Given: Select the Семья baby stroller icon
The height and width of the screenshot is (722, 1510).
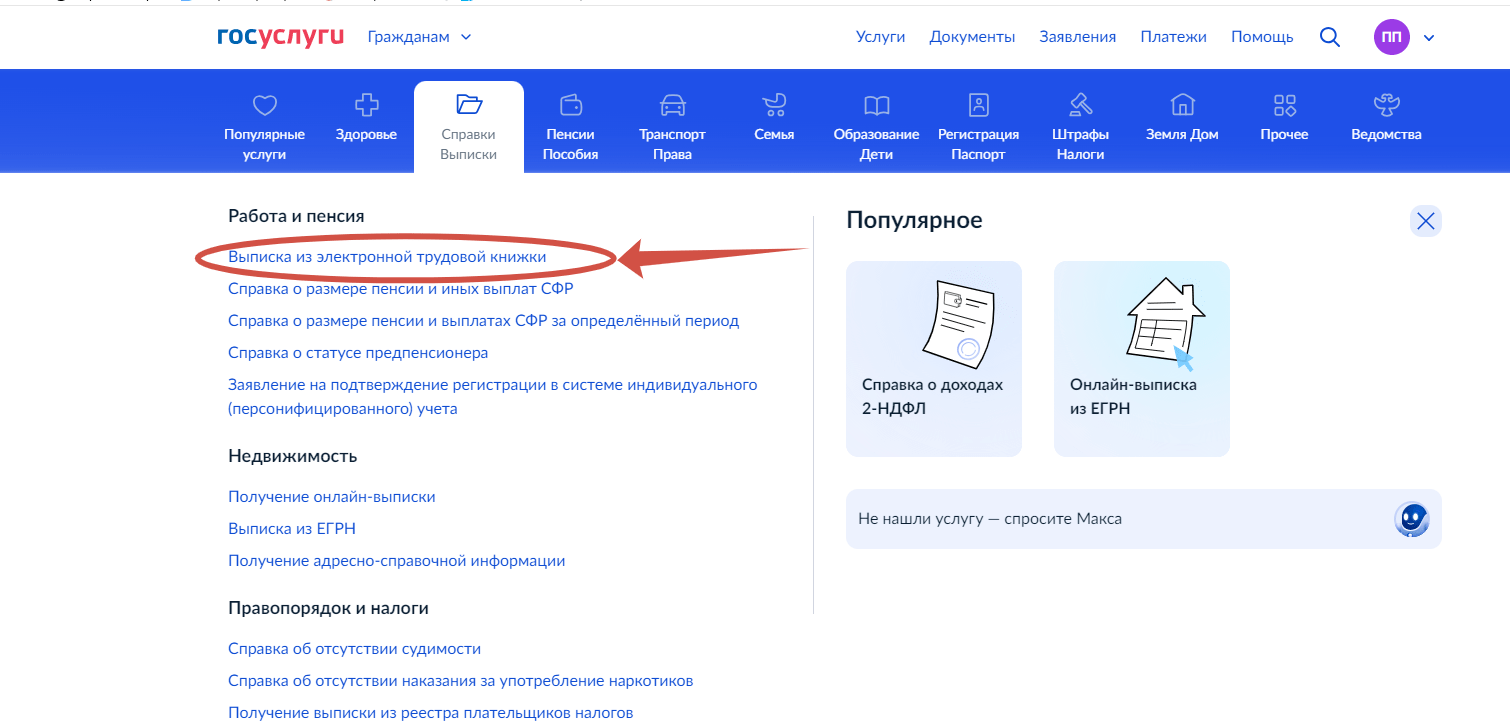Looking at the screenshot, I should coord(774,104).
